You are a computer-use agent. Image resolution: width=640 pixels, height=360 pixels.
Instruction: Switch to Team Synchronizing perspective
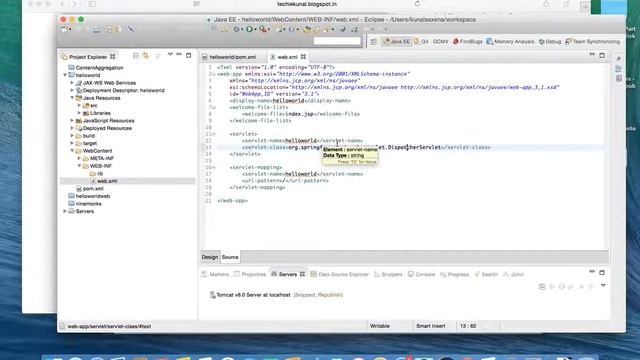pyautogui.click(x=593, y=42)
